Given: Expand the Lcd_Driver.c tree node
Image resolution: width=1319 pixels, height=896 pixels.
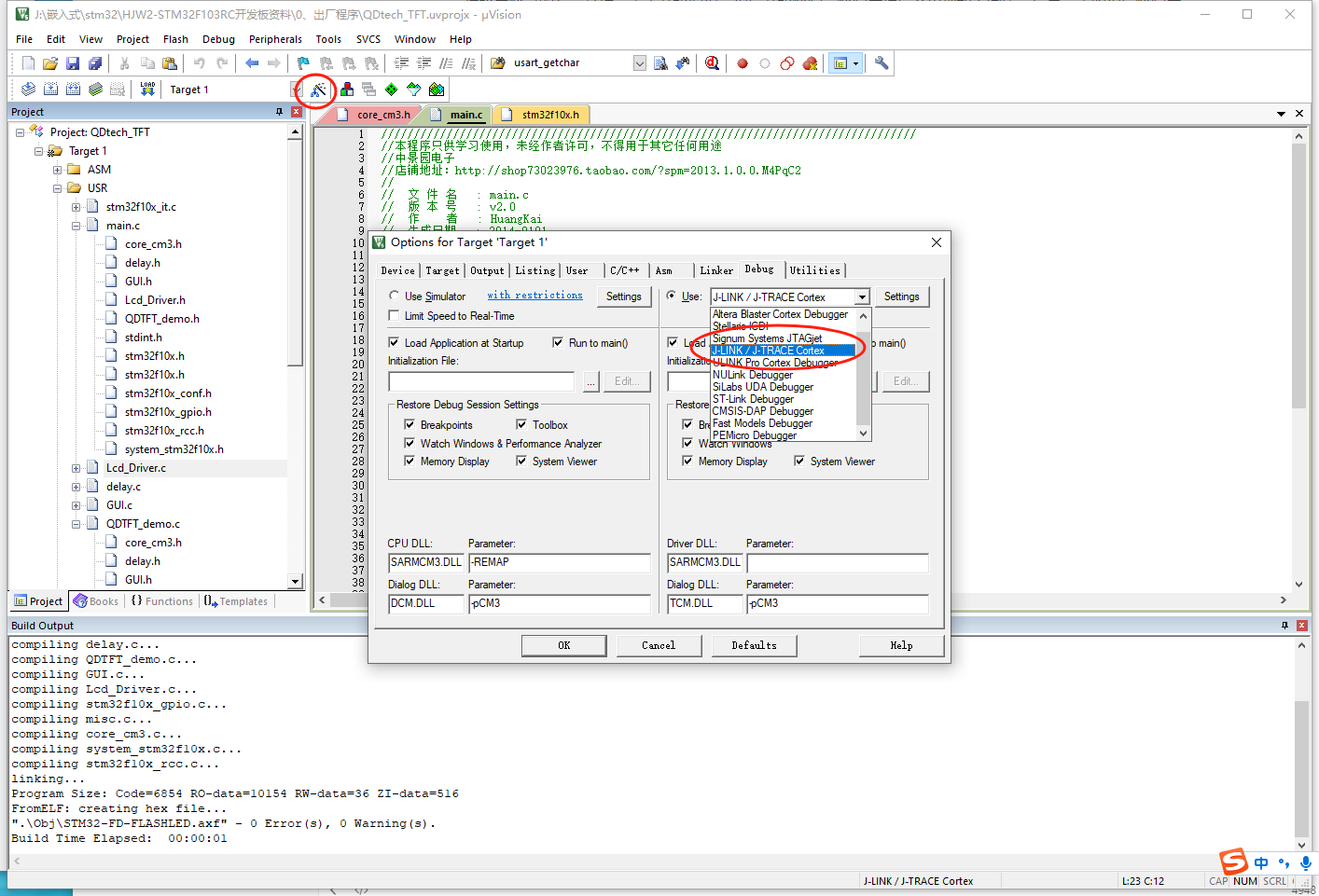Looking at the screenshot, I should [x=76, y=468].
